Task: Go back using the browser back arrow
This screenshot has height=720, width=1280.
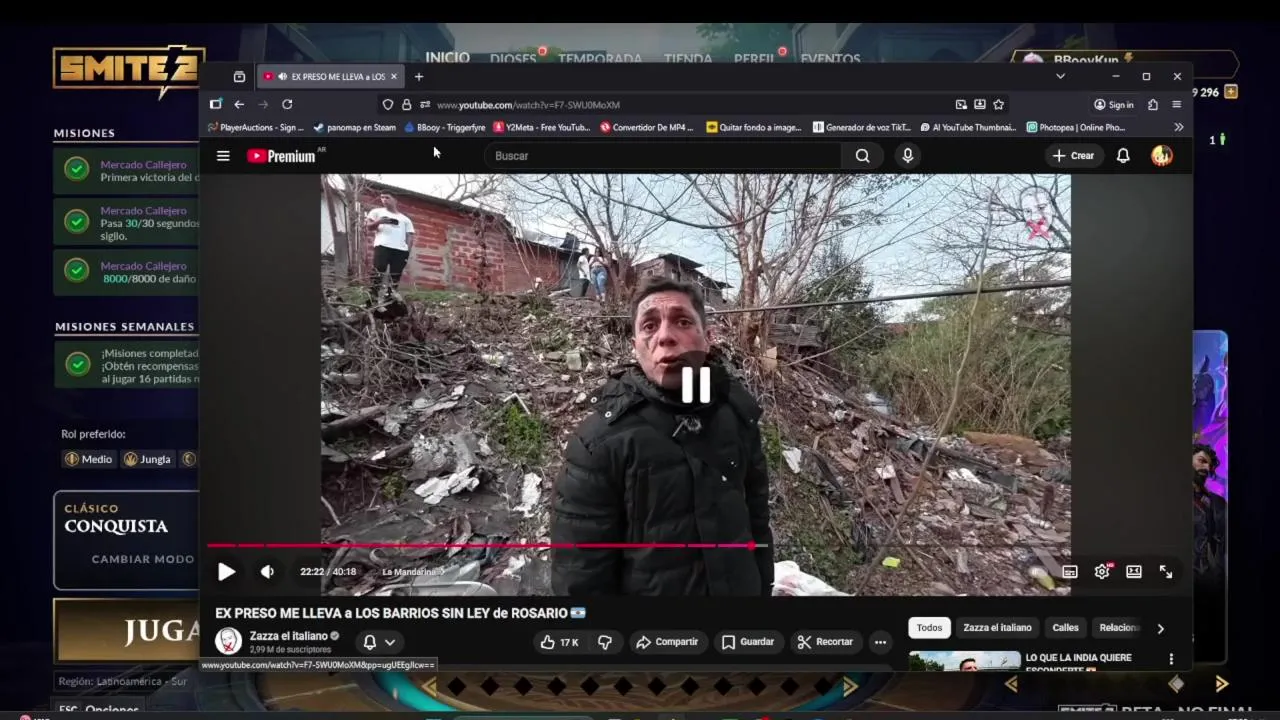Action: tap(239, 104)
